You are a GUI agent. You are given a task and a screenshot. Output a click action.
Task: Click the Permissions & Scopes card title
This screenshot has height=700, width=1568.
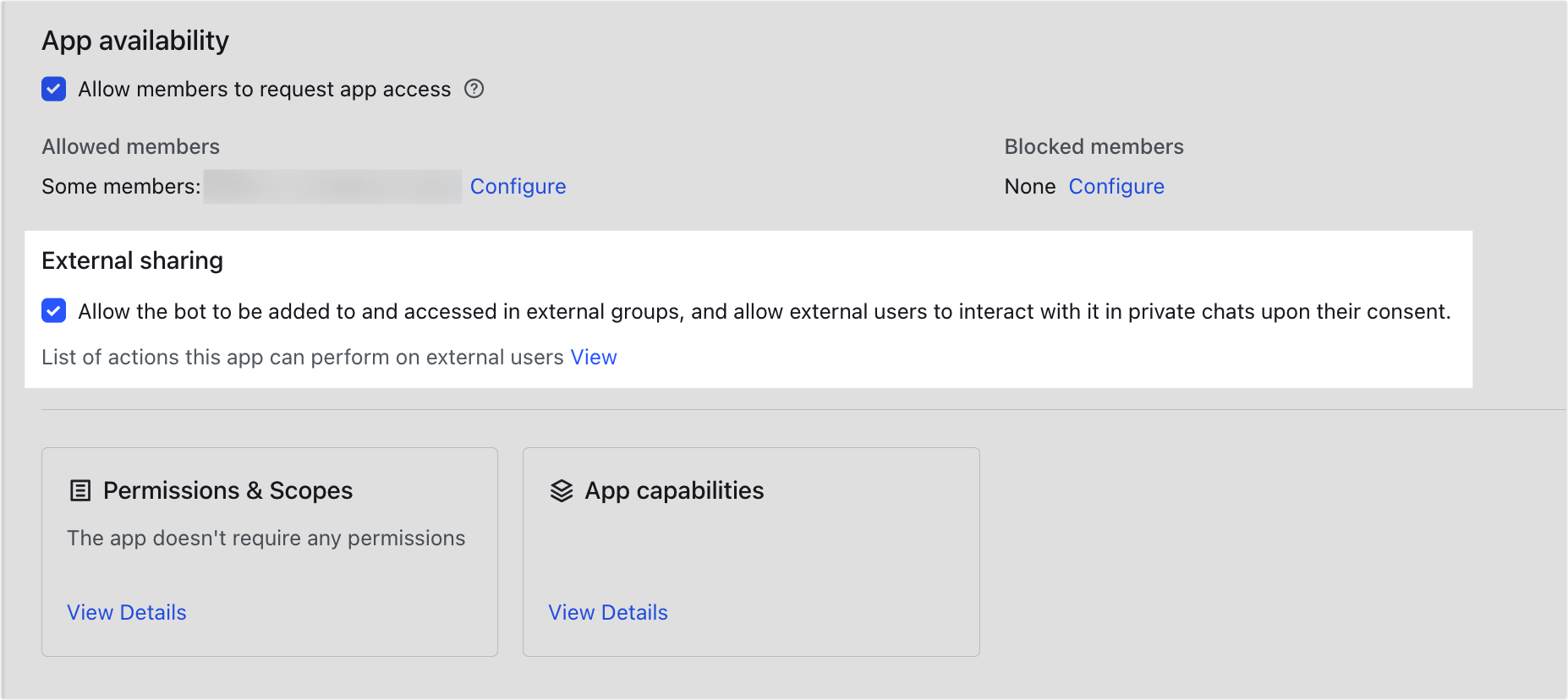(x=228, y=491)
